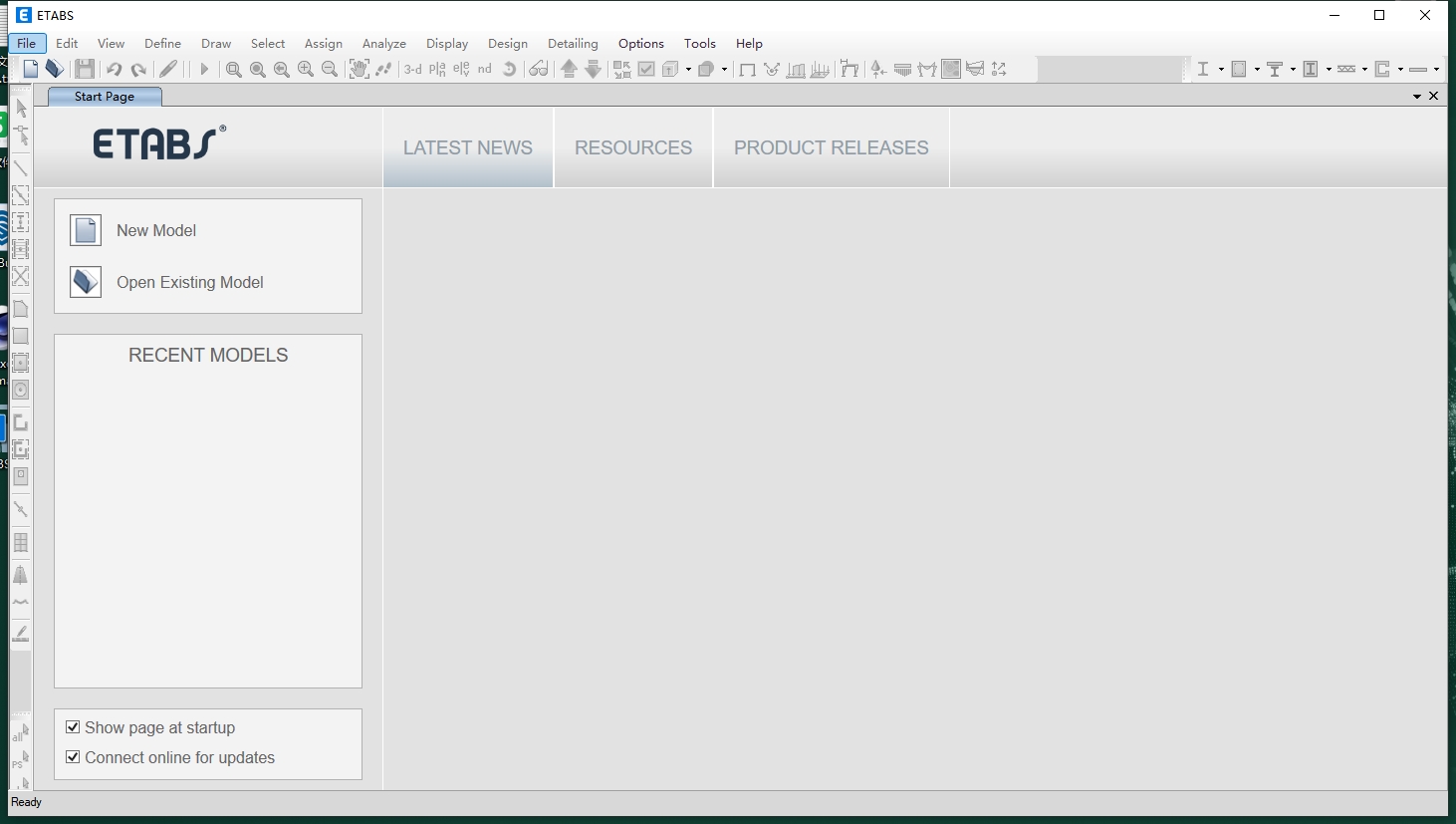Image resolution: width=1456 pixels, height=824 pixels.
Task: Click the Zoom In plus magnifier
Action: [306, 69]
